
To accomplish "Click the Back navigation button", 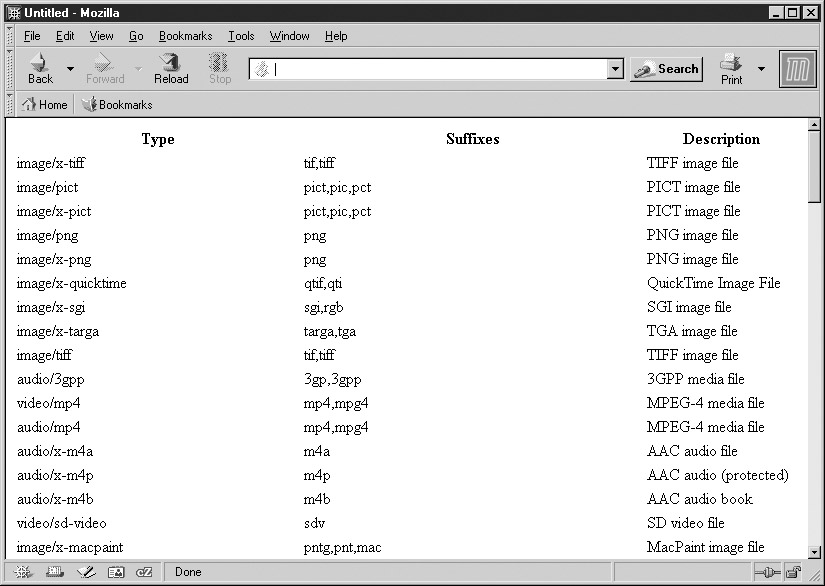I will 40,68.
